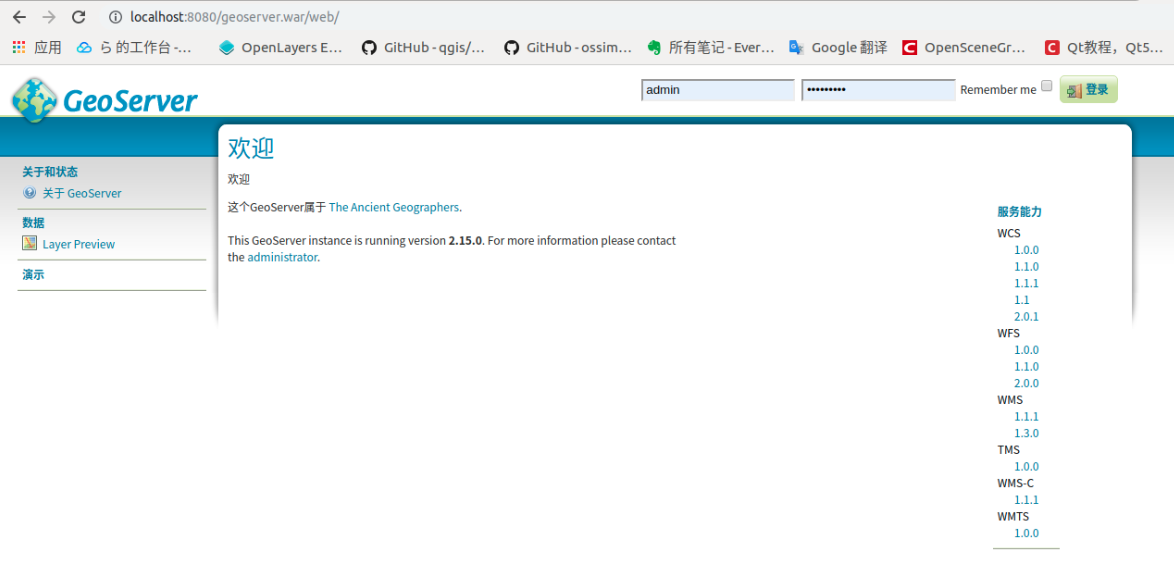1174x588 pixels.
Task: Reload the page with the refresh icon
Action: coord(78,17)
